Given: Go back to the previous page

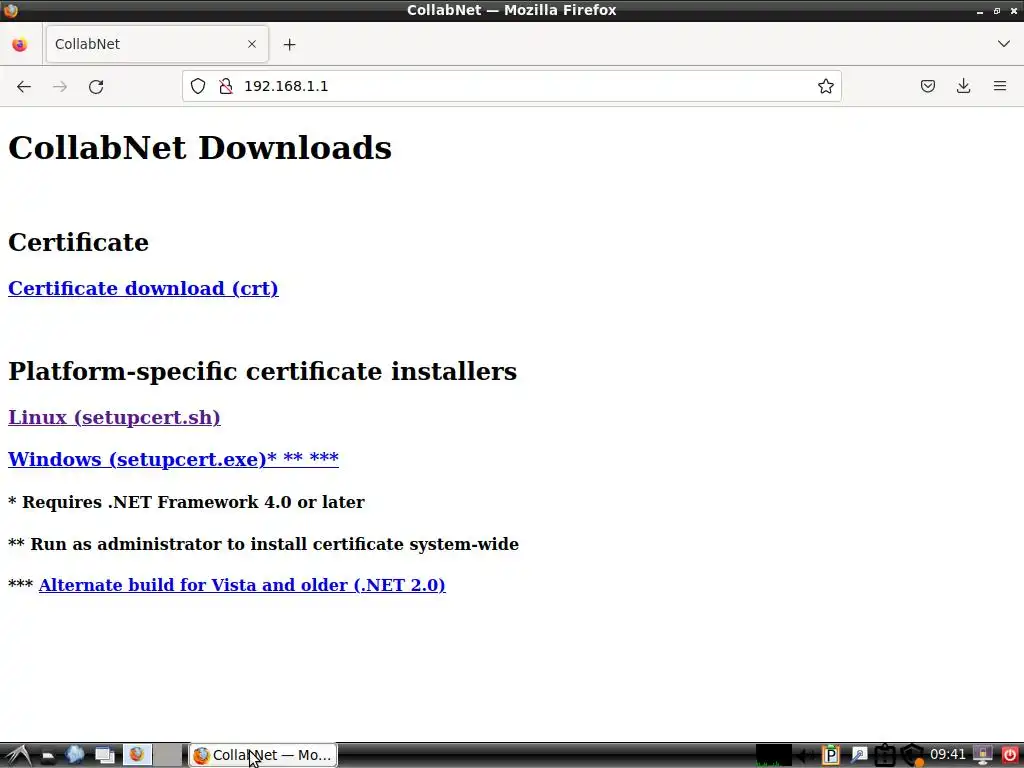Looking at the screenshot, I should tap(24, 86).
